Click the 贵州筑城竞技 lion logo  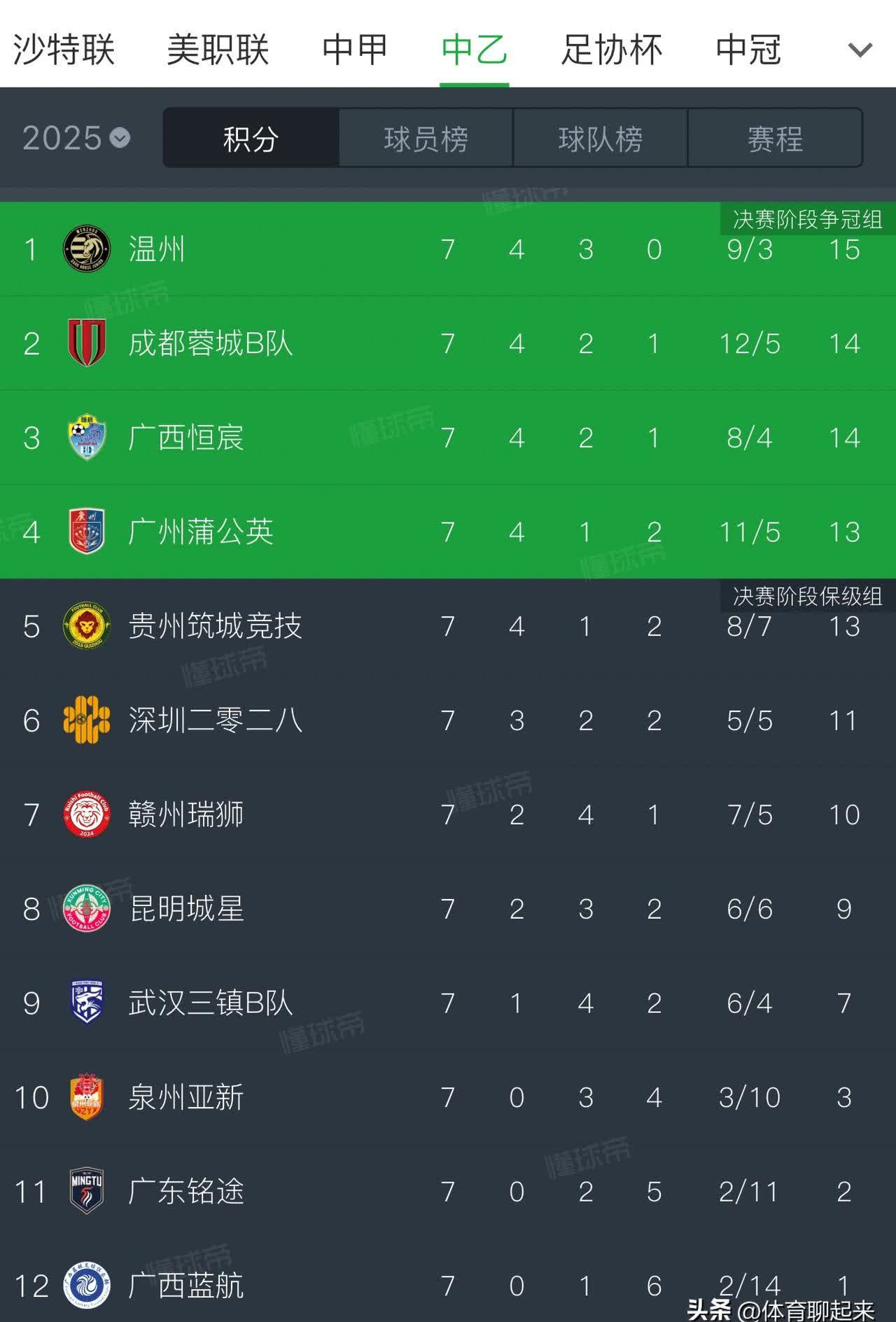click(86, 626)
